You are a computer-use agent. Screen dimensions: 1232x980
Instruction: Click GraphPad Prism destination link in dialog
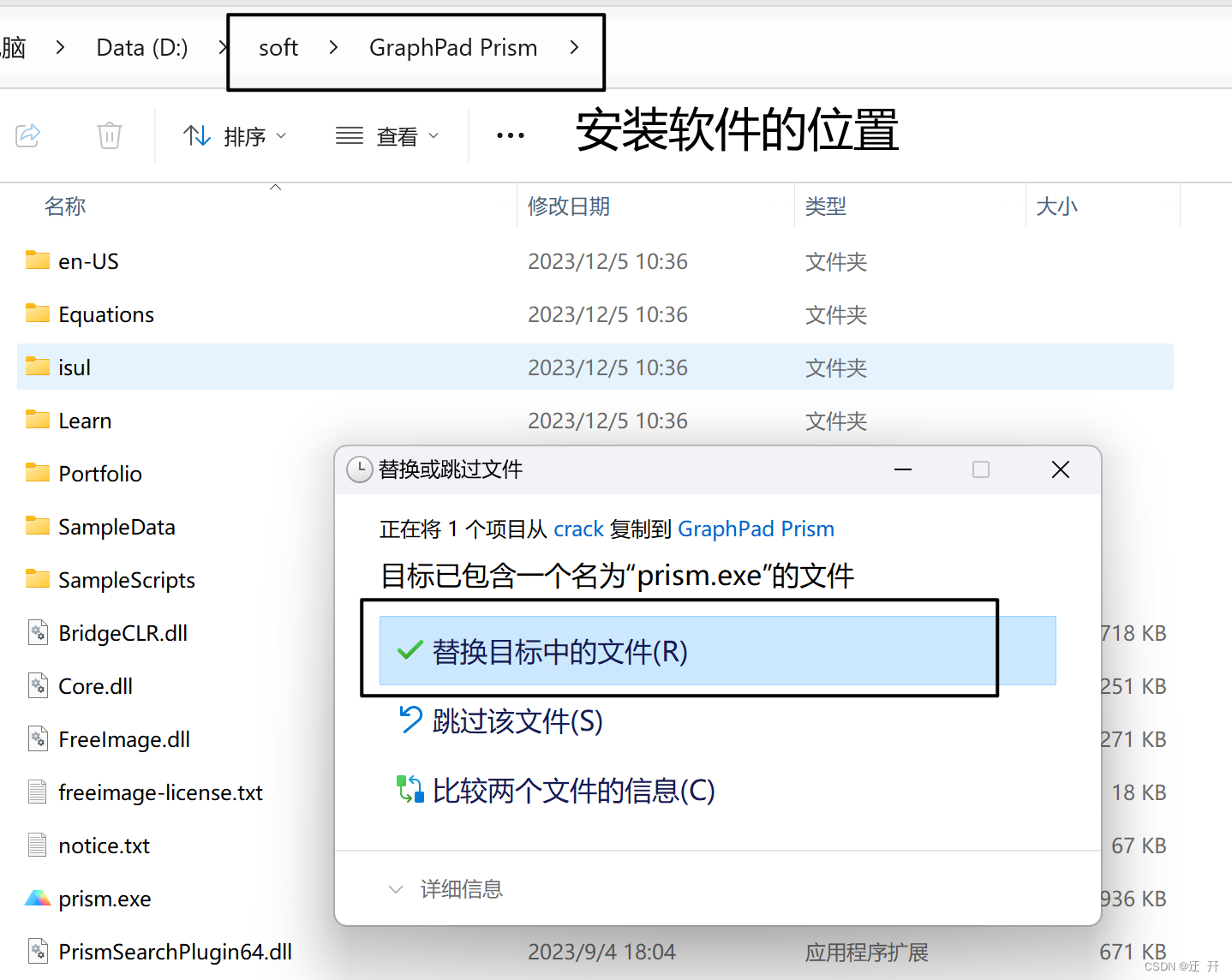[x=756, y=529]
